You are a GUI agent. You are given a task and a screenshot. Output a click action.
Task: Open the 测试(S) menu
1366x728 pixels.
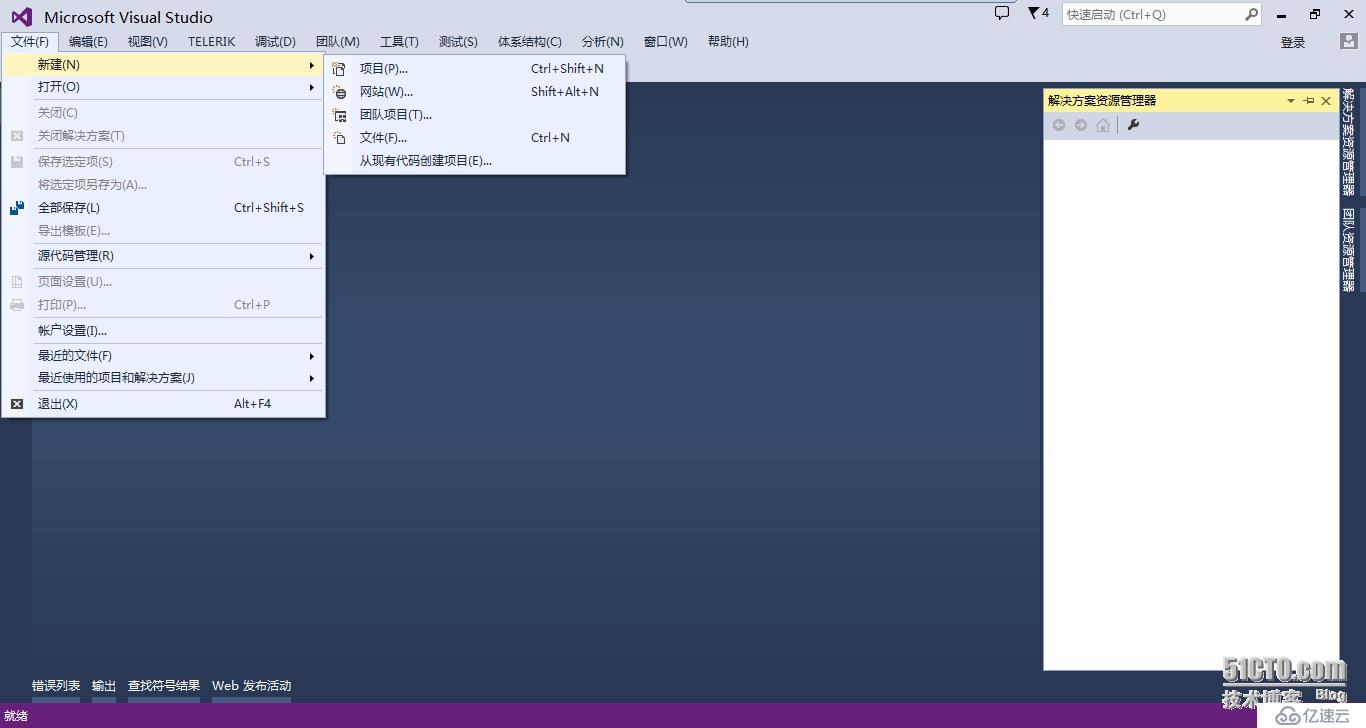tap(458, 42)
